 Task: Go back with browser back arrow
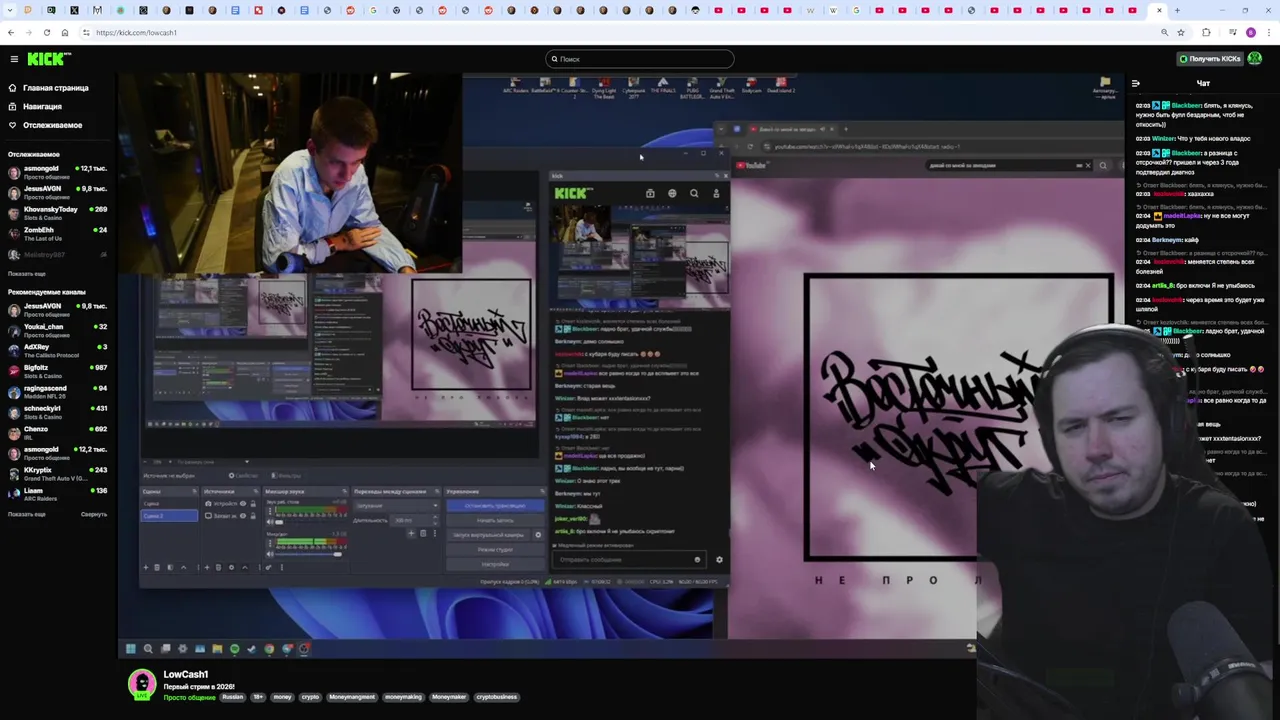click(x=11, y=32)
